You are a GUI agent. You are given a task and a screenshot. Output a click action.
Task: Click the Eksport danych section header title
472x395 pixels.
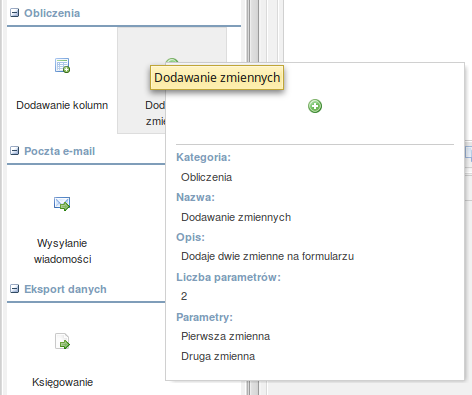tap(65, 289)
